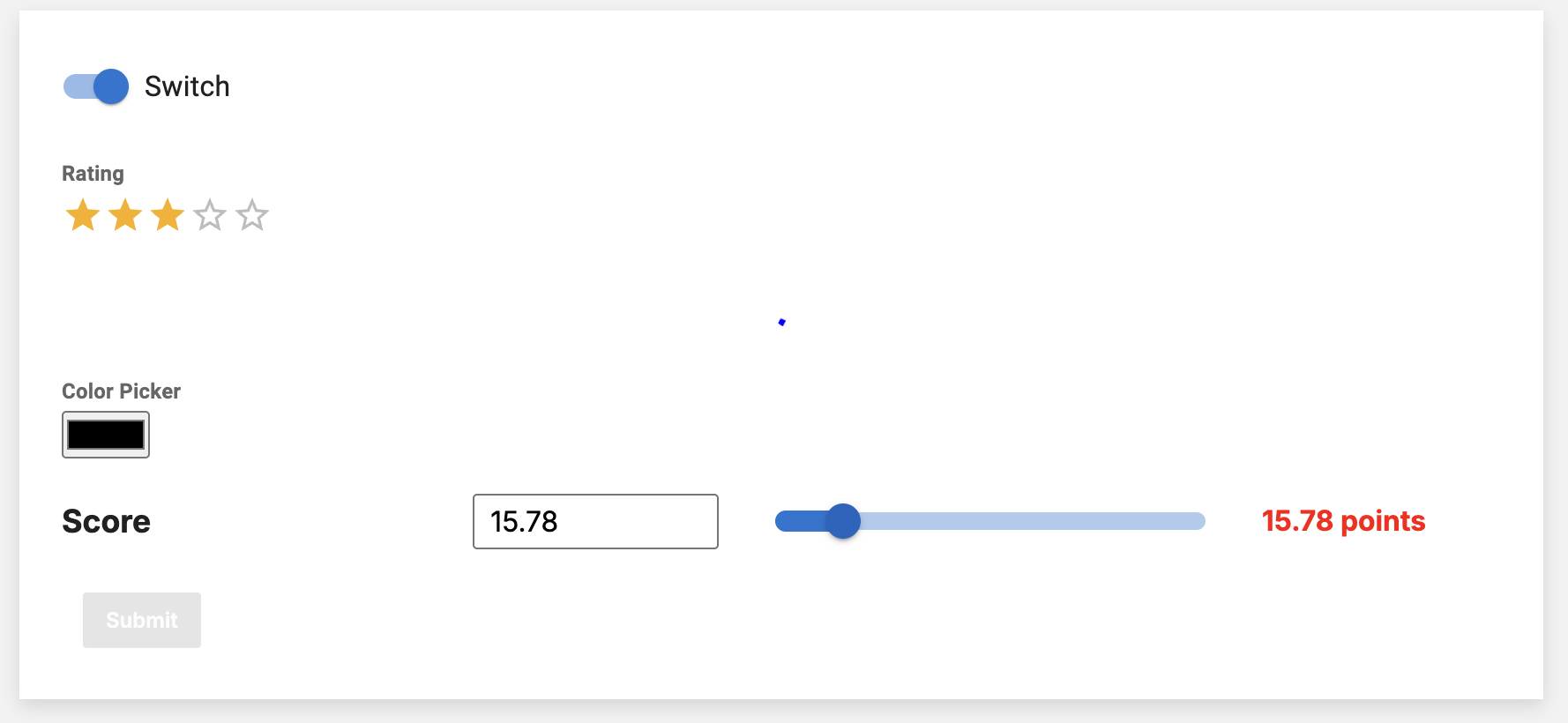Screen dimensions: 1568x723
Task: Click the red 15.78 points text
Action: point(1343,521)
